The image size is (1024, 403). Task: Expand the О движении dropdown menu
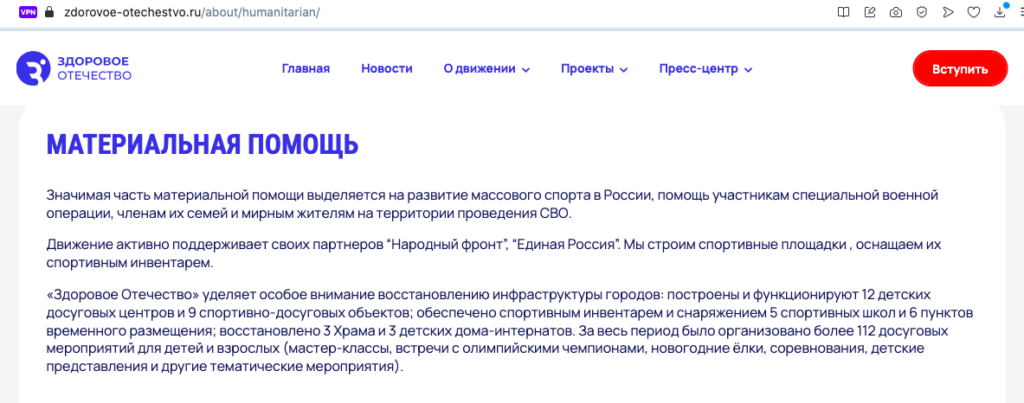(x=486, y=69)
